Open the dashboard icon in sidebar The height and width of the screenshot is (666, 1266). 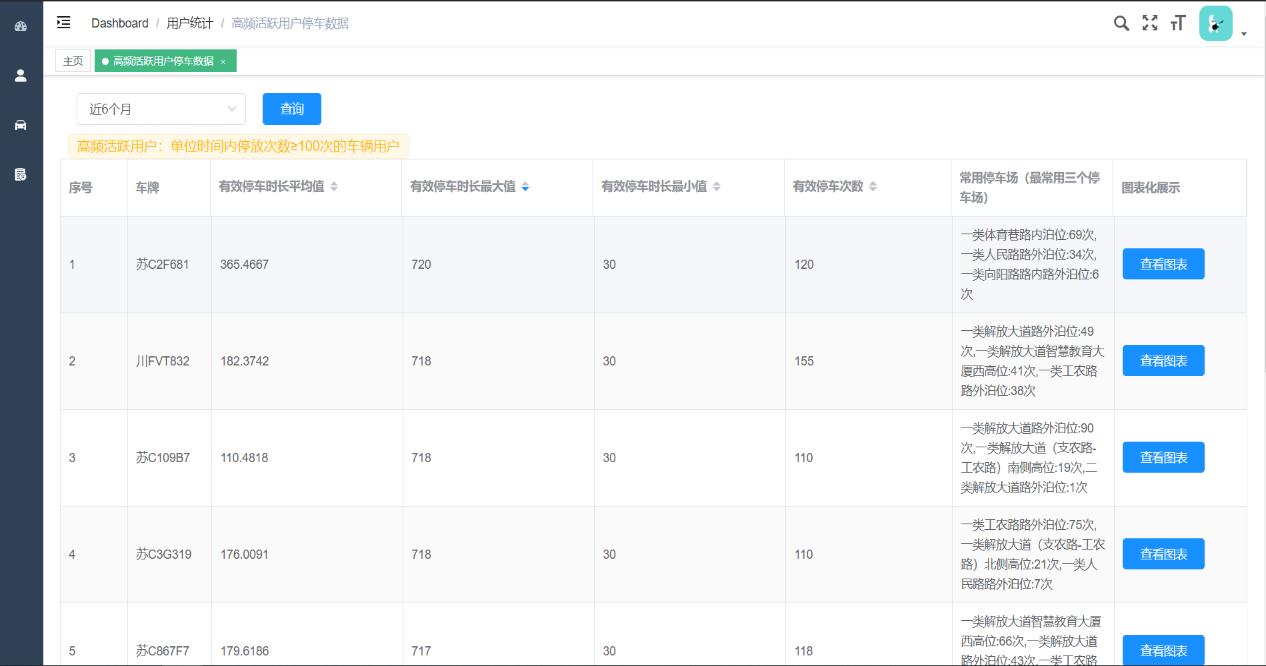point(21,26)
